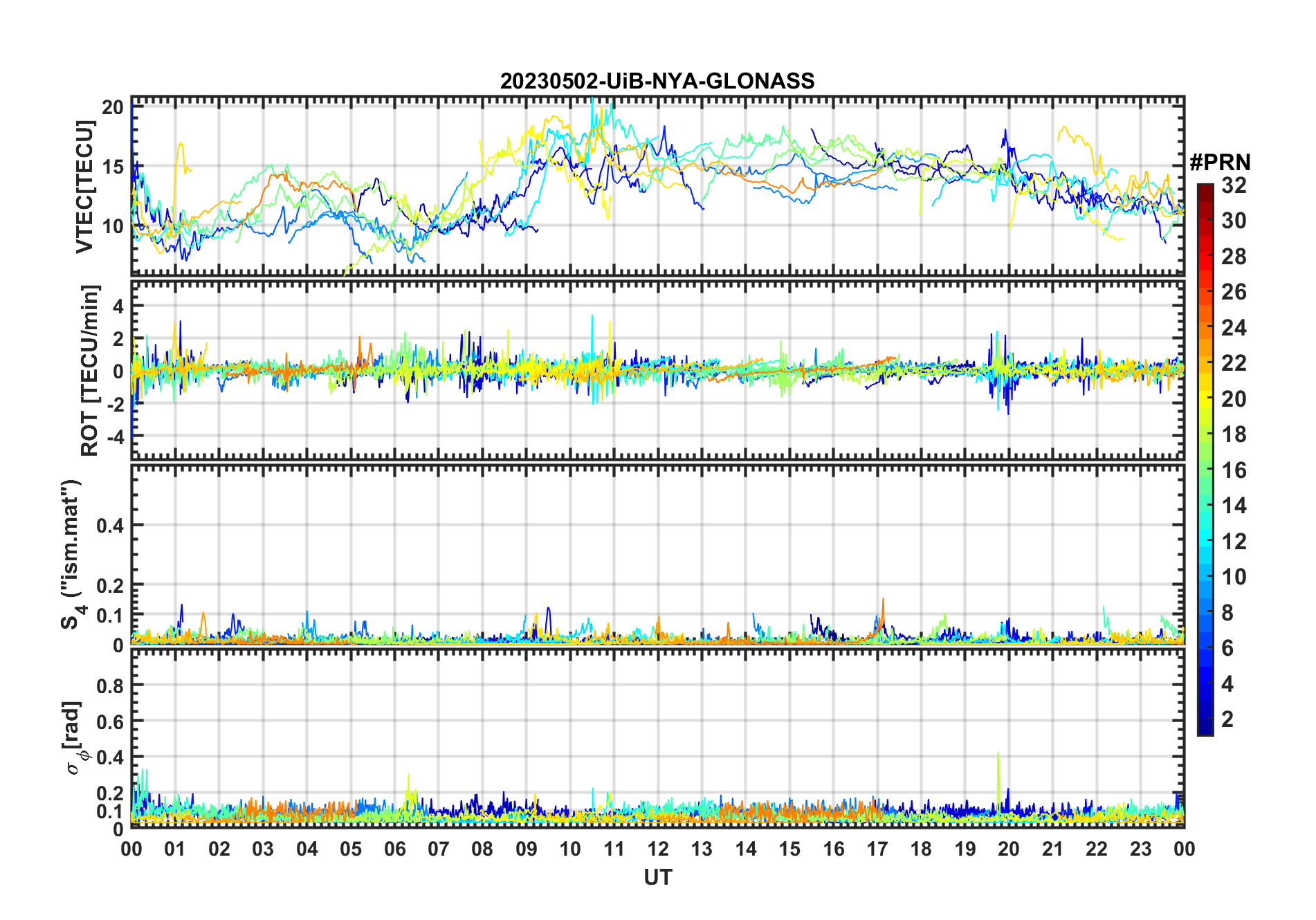Click VTEC axis tick label 15

112,167
